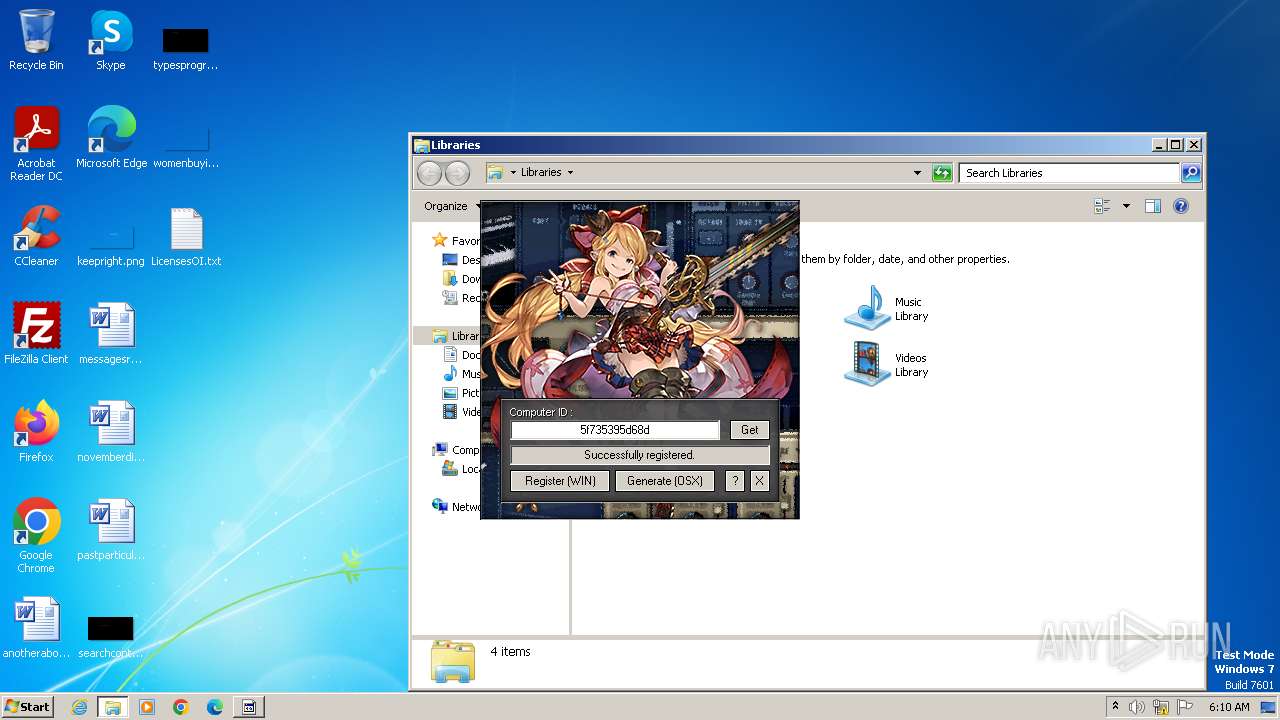Click the Libraries breadcrumb in address bar
Screen dimensions: 1280x720
tap(541, 172)
